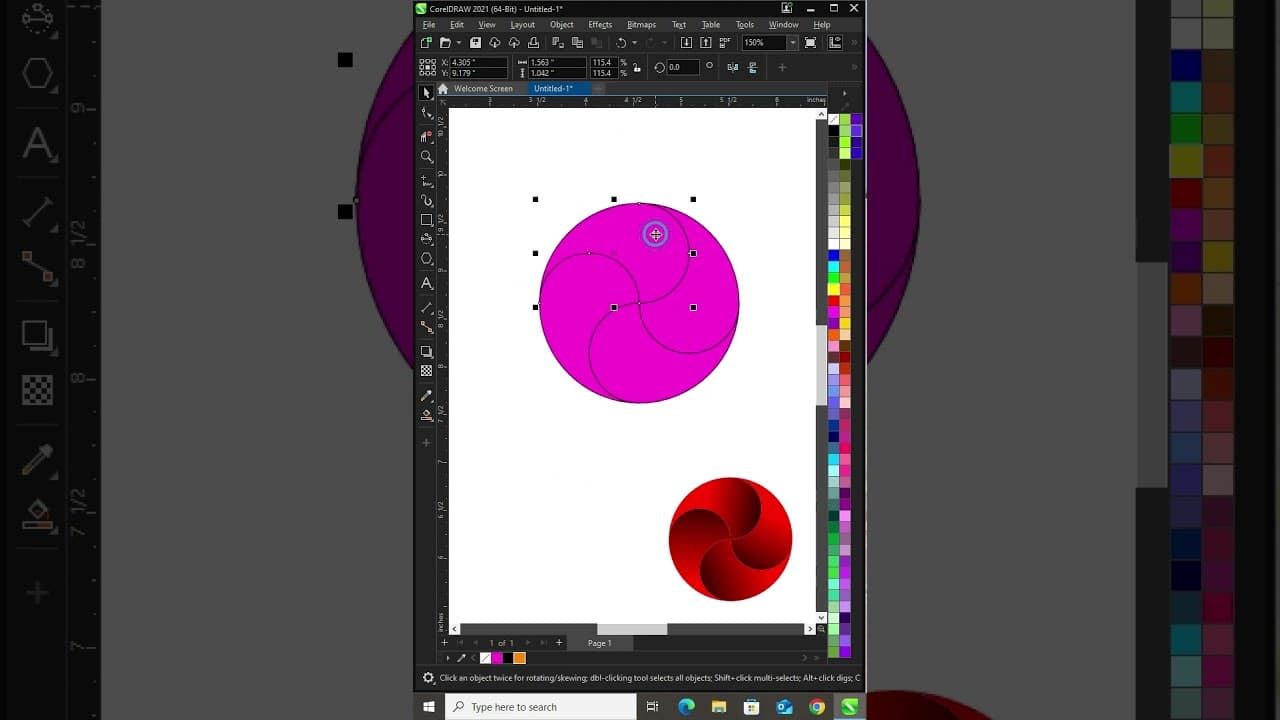Pick magenta swatch in document palette
1280x720 pixels.
[497, 658]
